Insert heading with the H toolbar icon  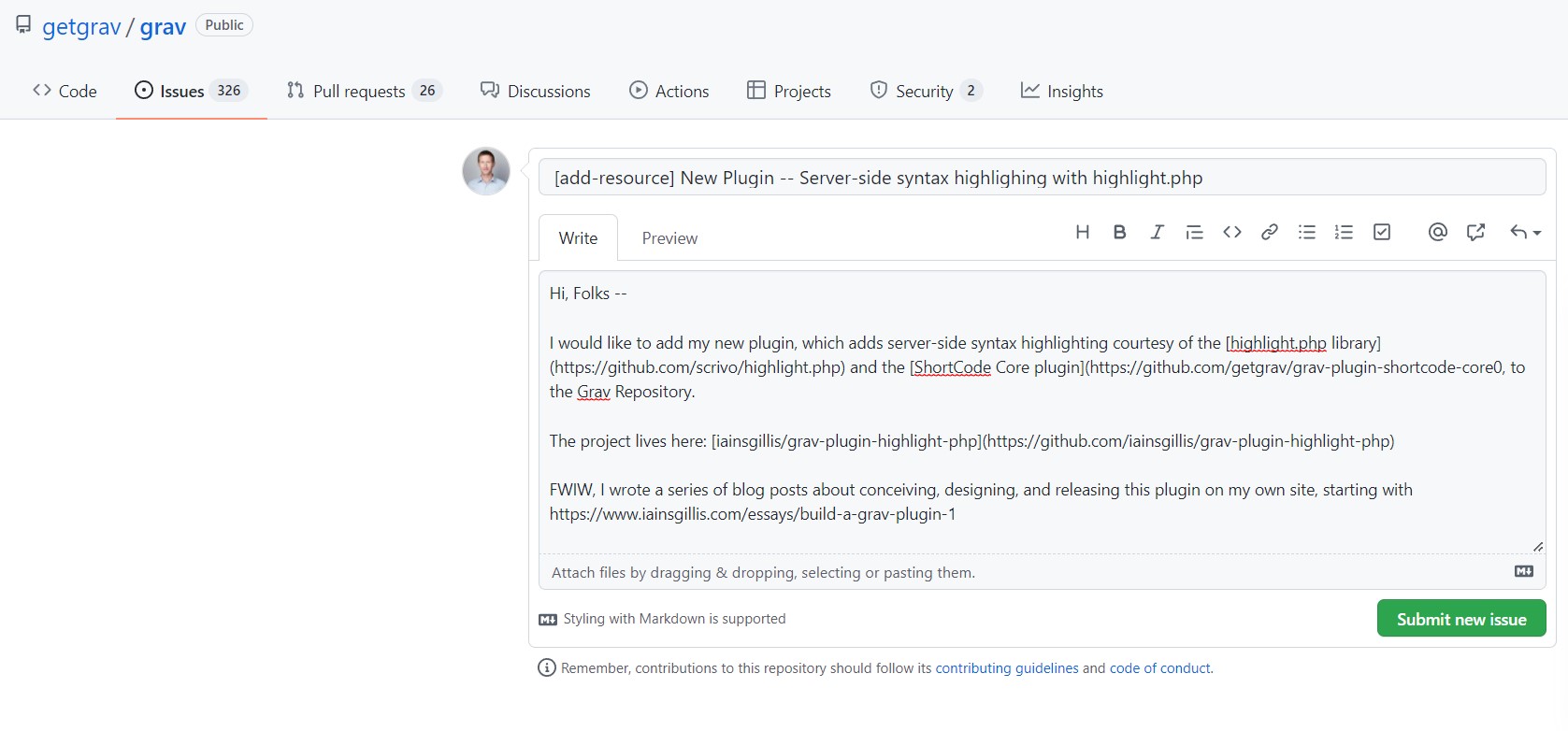click(1082, 232)
